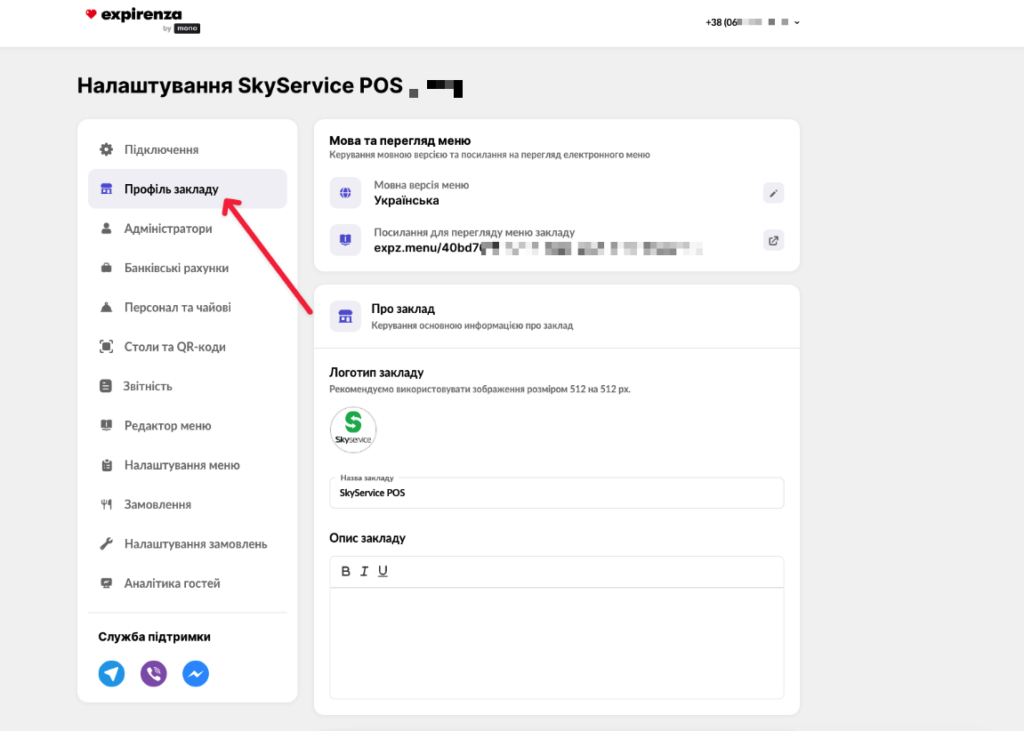
Task: Open Telegram support chat icon
Action: click(112, 674)
